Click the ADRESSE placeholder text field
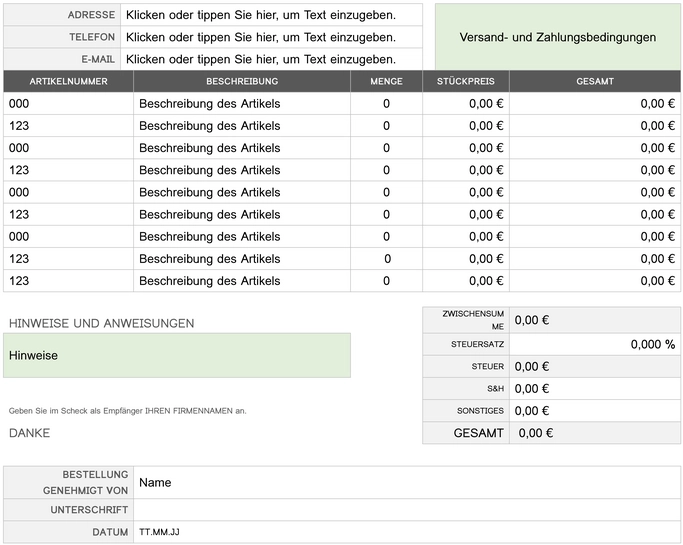 pos(271,15)
